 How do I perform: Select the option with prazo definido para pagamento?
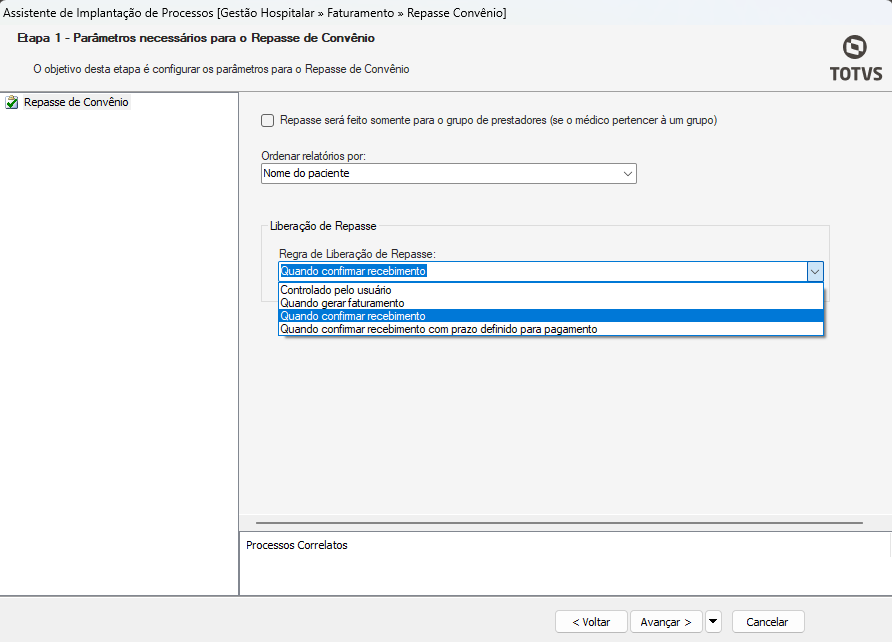tap(439, 329)
